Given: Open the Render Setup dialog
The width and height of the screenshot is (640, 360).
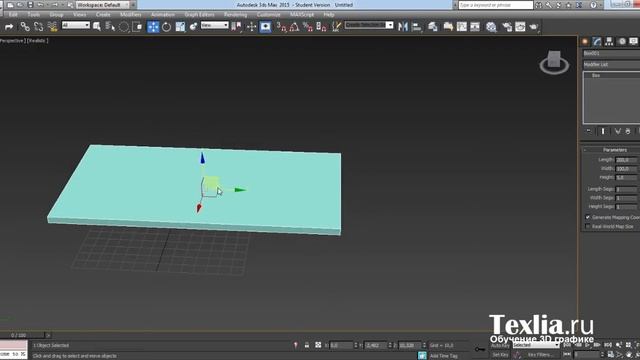Looking at the screenshot, I should [x=507, y=27].
